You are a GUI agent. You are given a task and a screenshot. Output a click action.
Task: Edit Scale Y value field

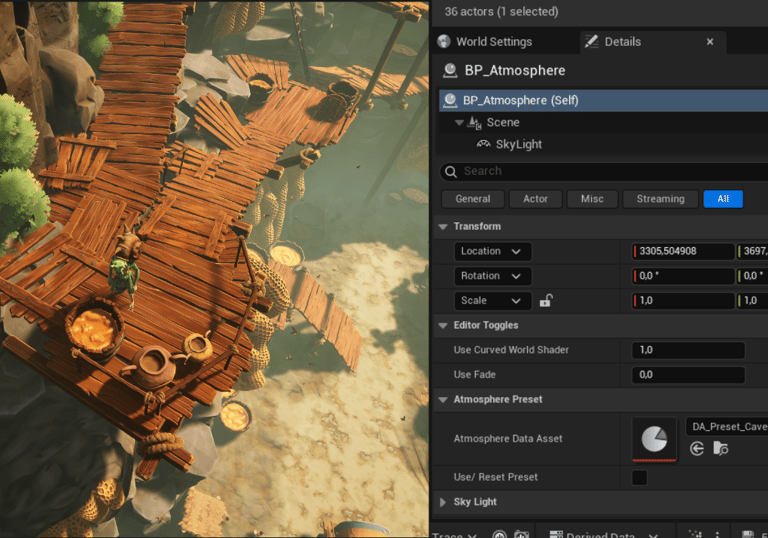[x=753, y=301]
